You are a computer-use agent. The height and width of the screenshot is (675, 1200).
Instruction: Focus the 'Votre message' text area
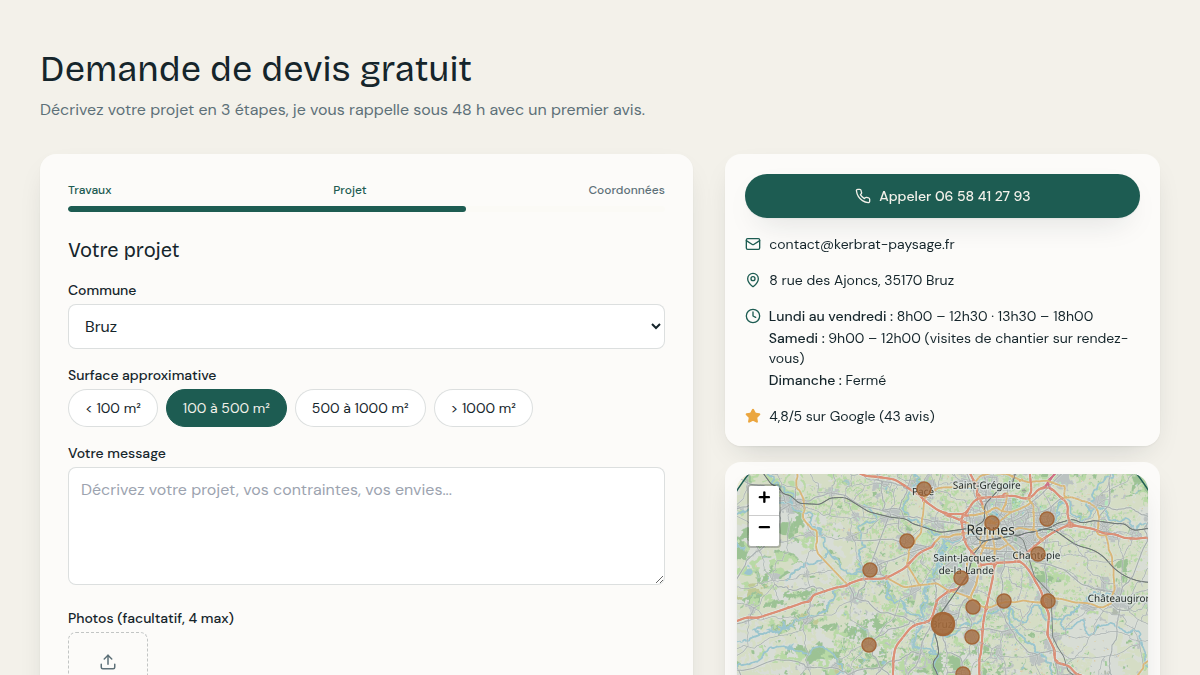tap(366, 526)
